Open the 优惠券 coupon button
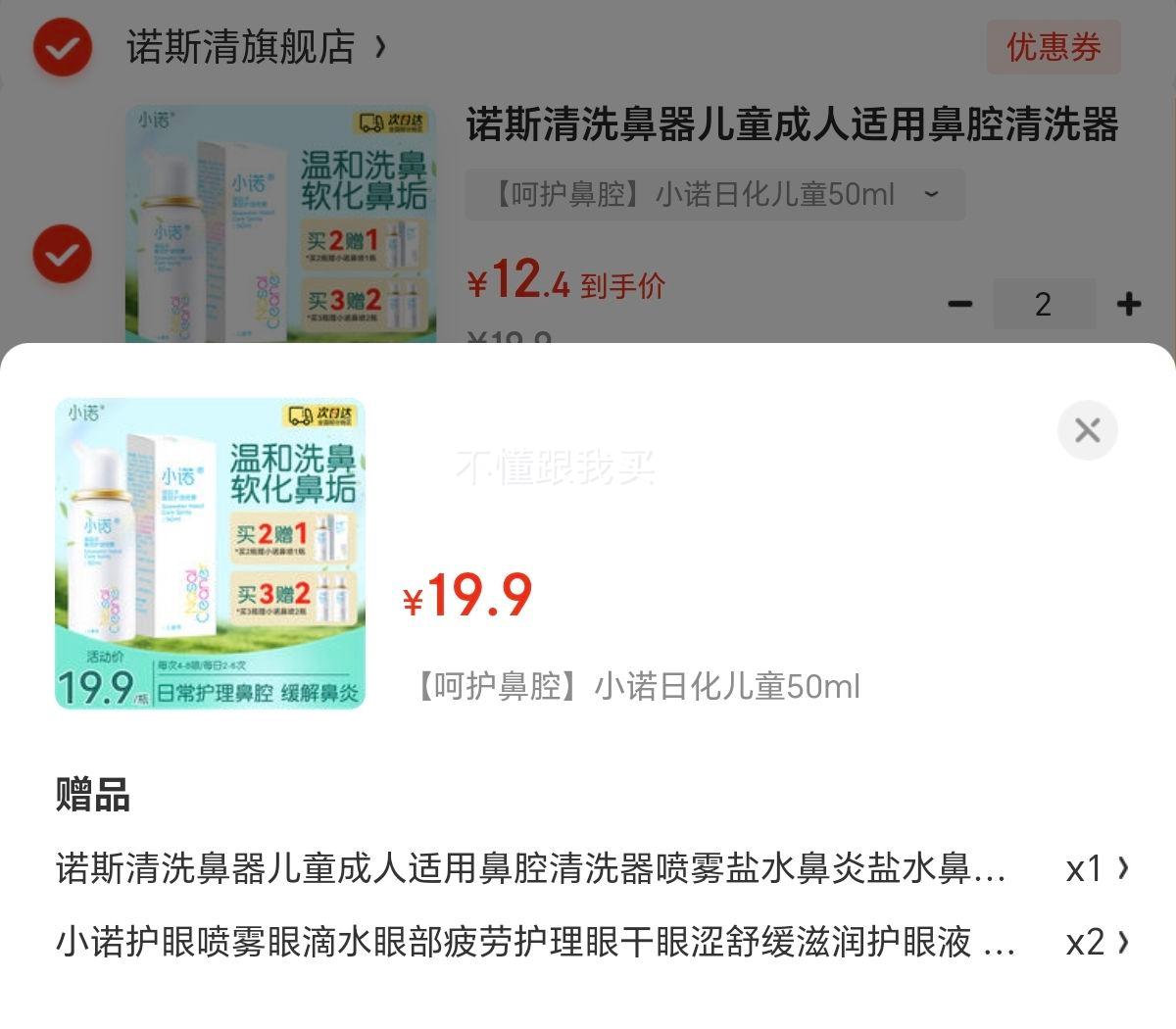1176x1029 pixels. coord(1053,47)
